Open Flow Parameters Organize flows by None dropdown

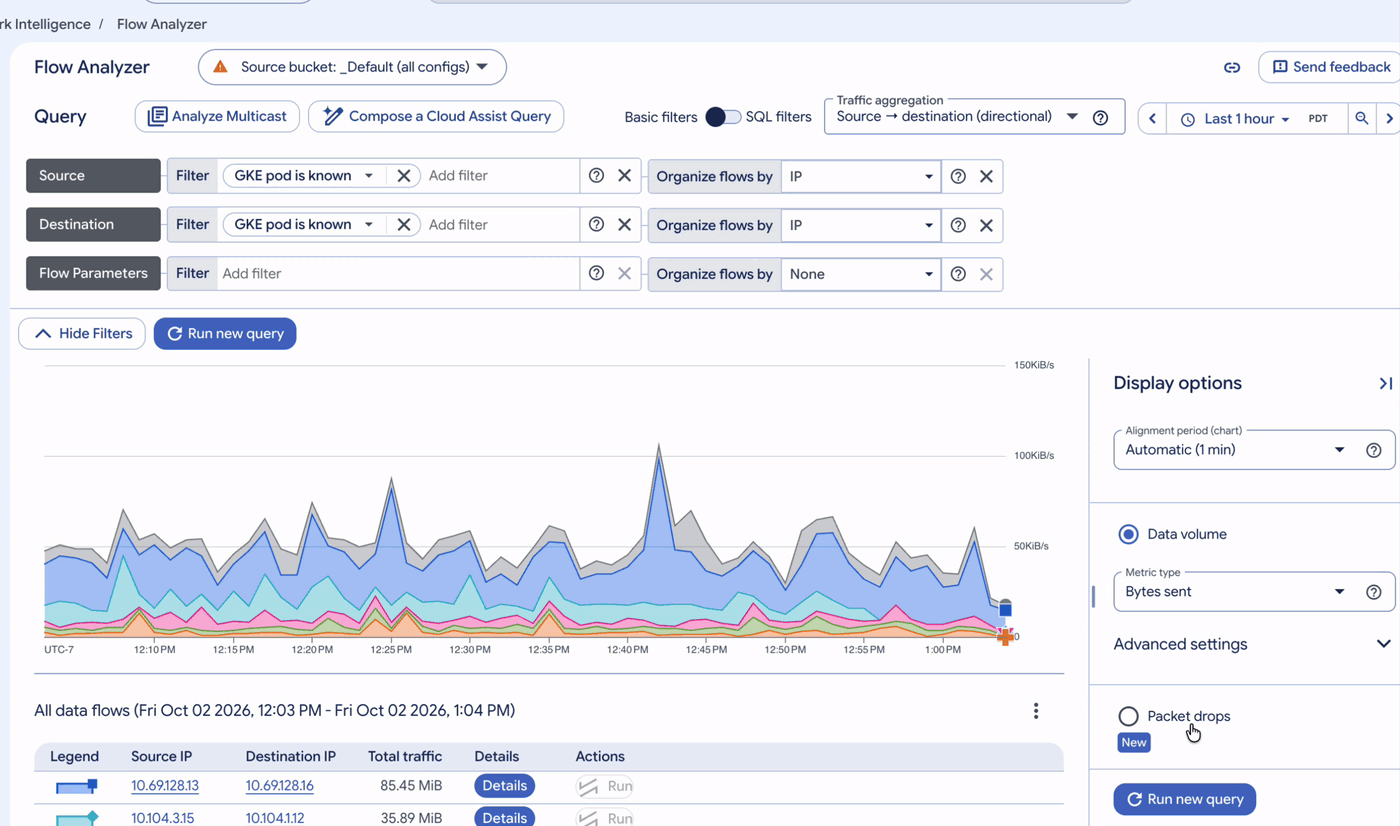(x=860, y=274)
